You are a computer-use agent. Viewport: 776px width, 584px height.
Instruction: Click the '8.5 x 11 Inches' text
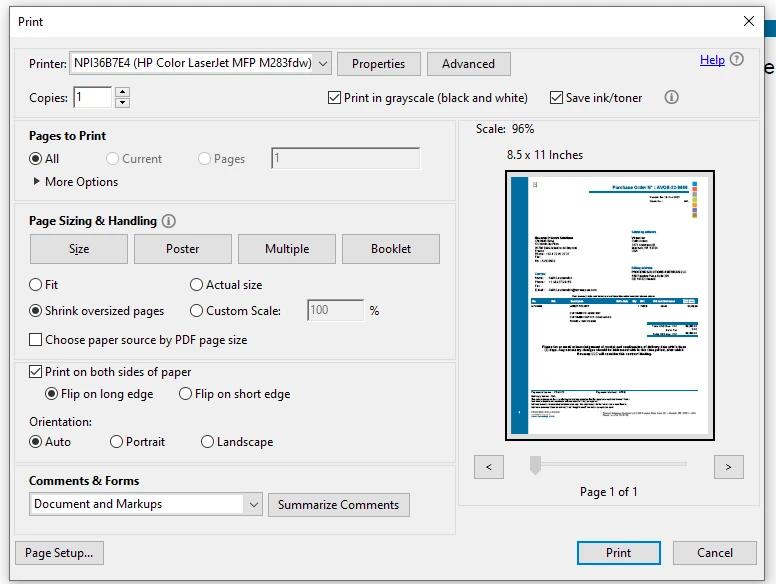click(x=545, y=155)
